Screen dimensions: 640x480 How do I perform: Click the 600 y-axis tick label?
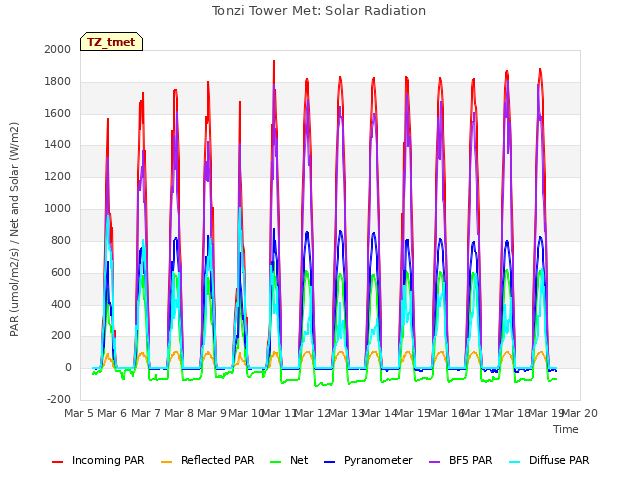click(x=61, y=272)
